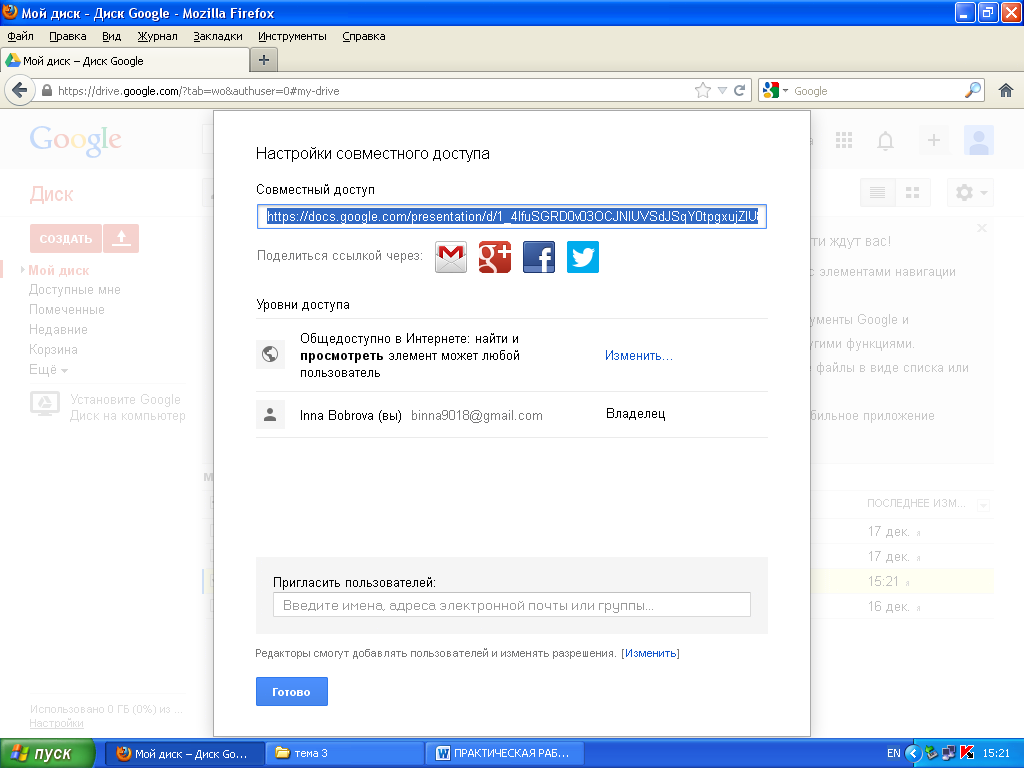Click the person icon beside Inna Bobrova
Image resolution: width=1024 pixels, height=768 pixels.
(x=270, y=415)
